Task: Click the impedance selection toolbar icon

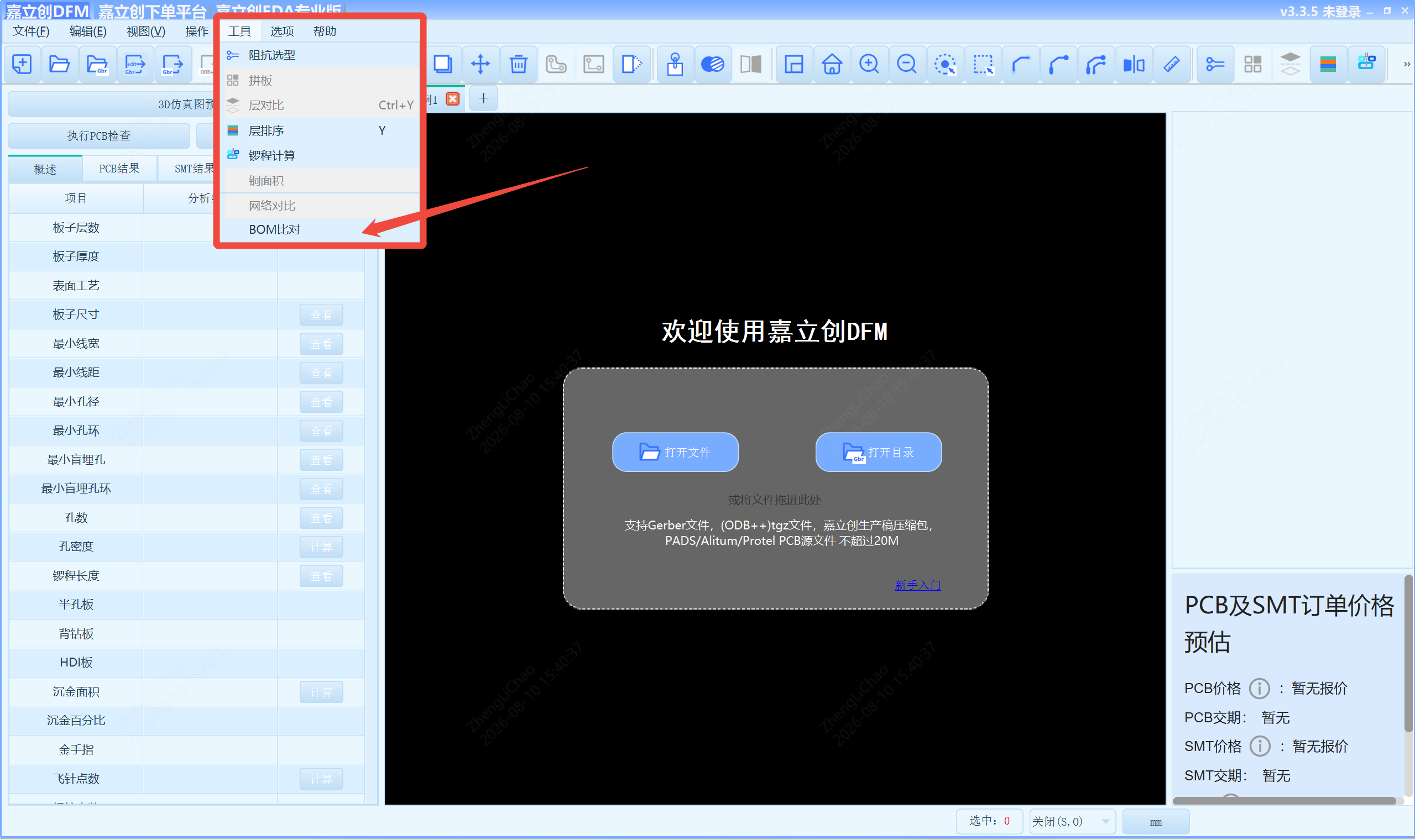Action: tap(1215, 64)
